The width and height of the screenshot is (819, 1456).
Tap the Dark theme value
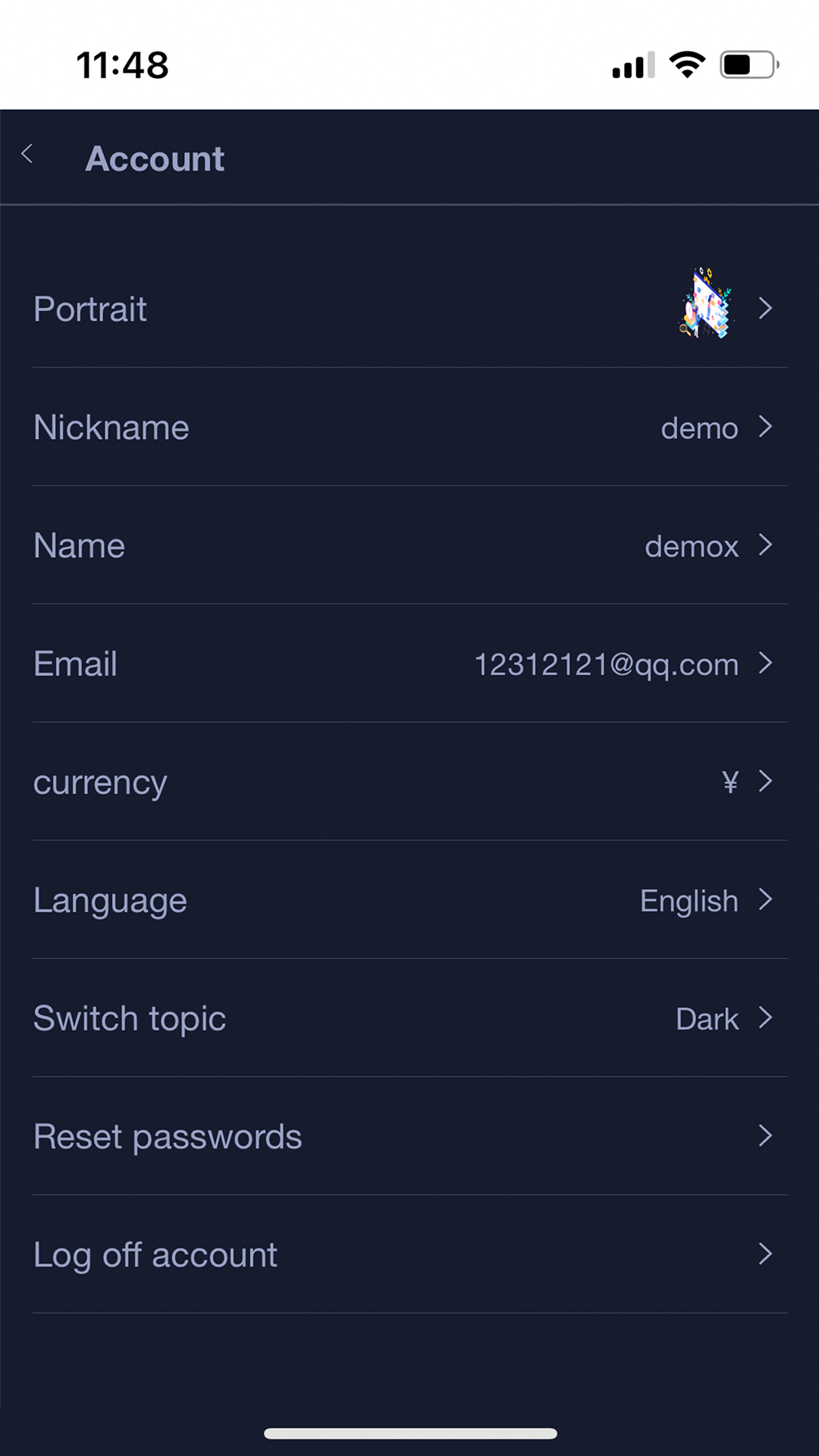(707, 1019)
